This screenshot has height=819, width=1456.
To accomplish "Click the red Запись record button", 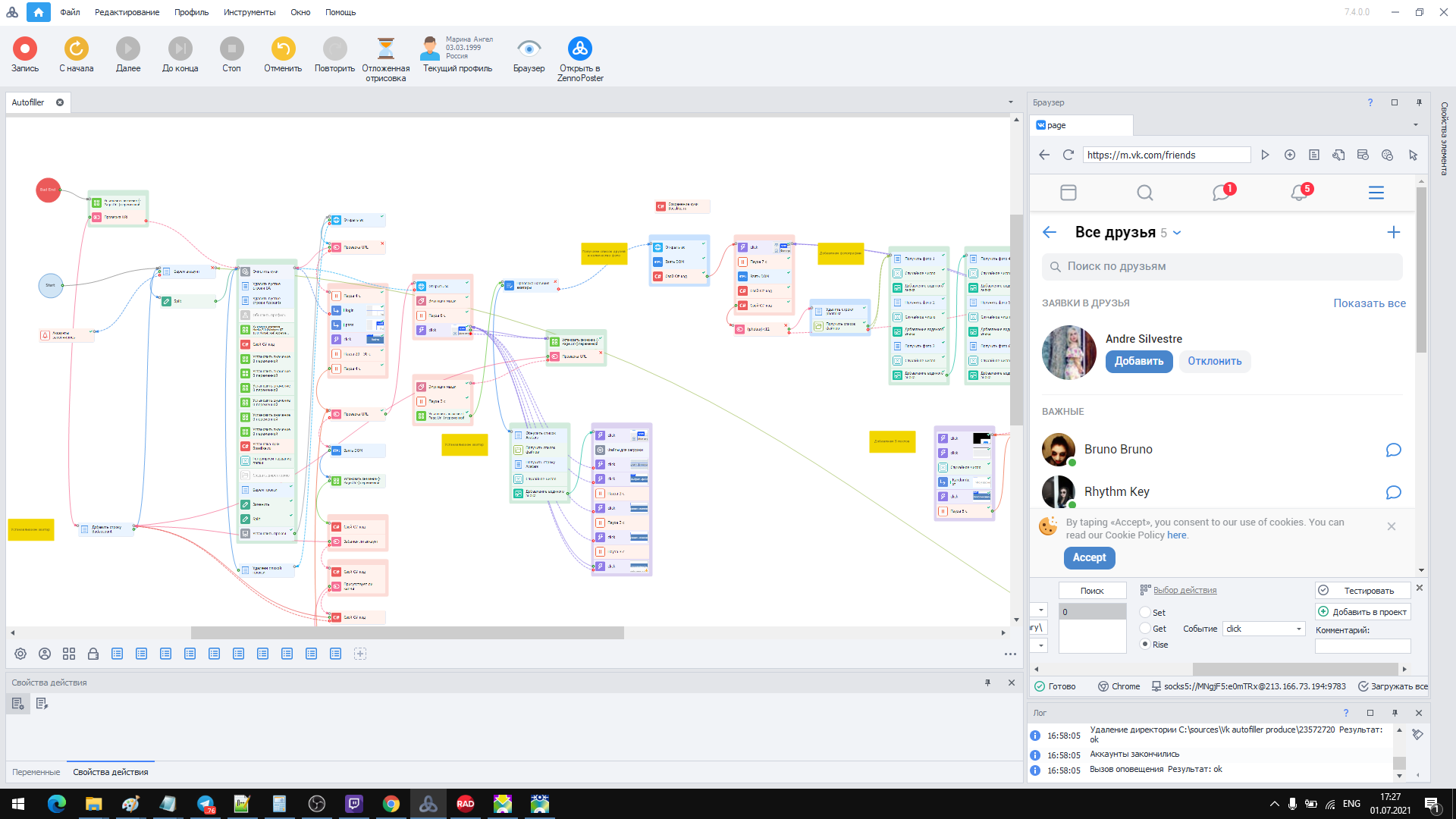I will click(25, 49).
